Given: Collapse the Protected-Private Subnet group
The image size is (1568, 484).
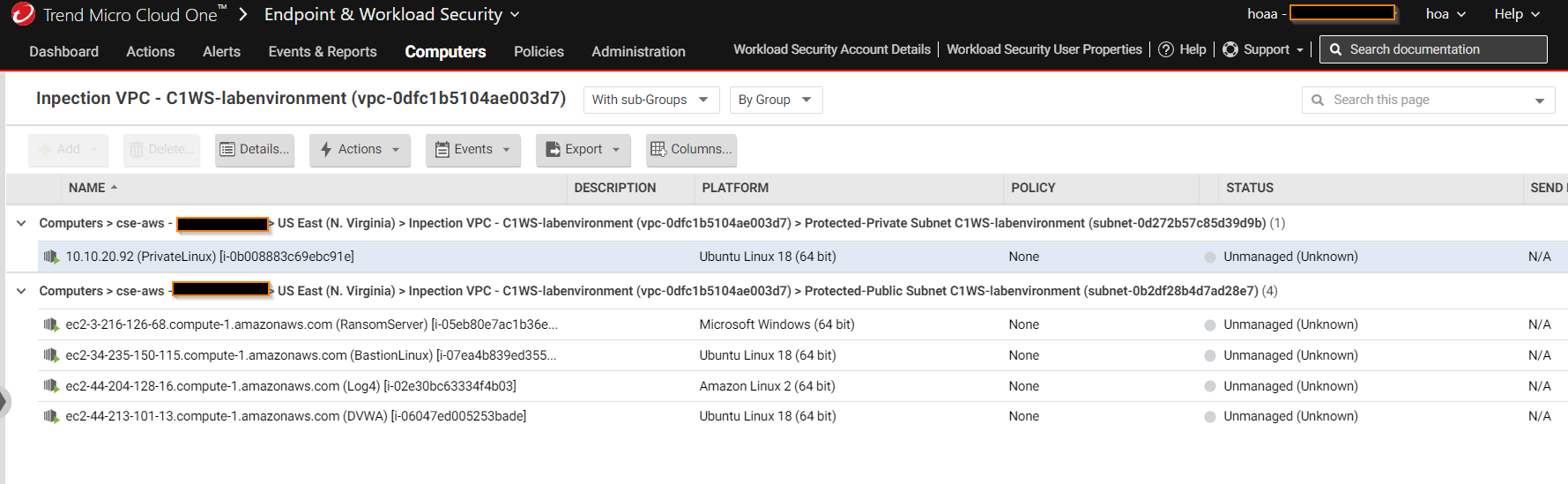Looking at the screenshot, I should tap(21, 223).
